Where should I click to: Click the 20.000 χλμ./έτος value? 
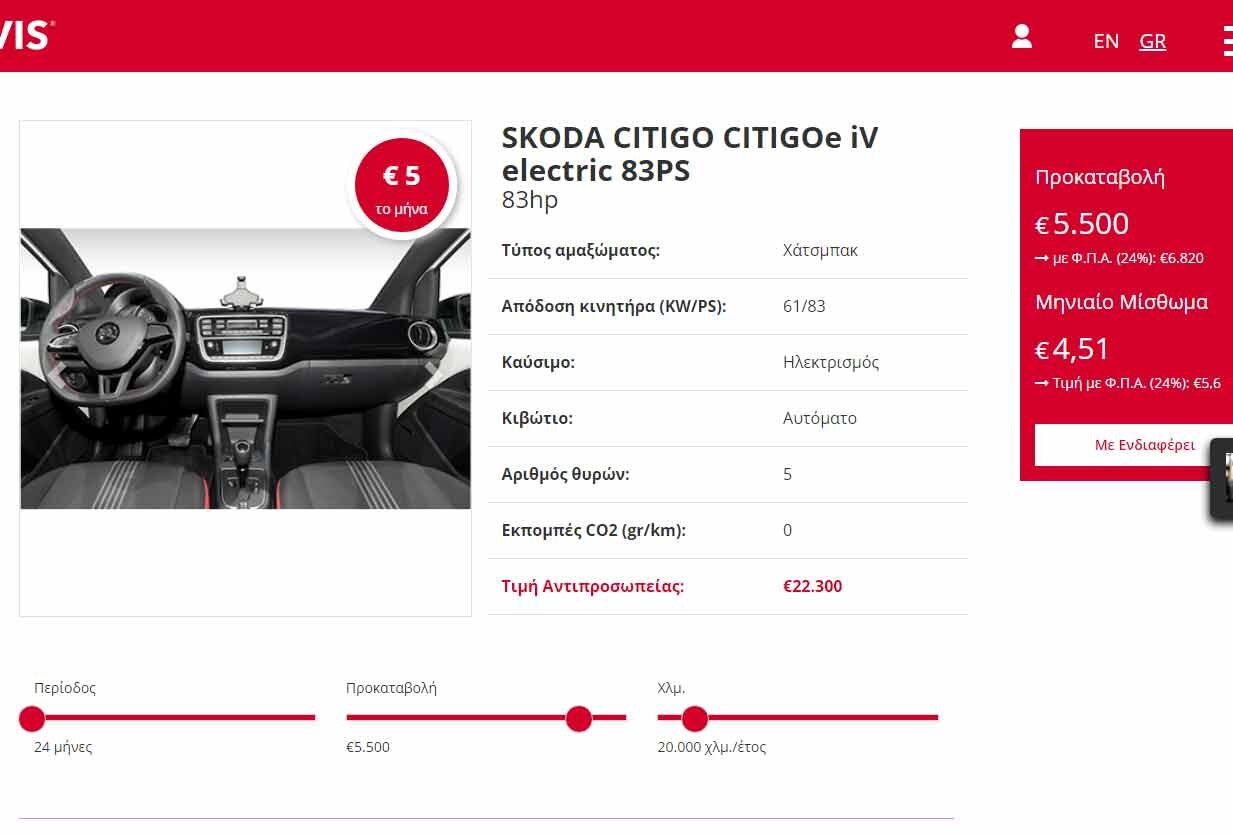[712, 747]
